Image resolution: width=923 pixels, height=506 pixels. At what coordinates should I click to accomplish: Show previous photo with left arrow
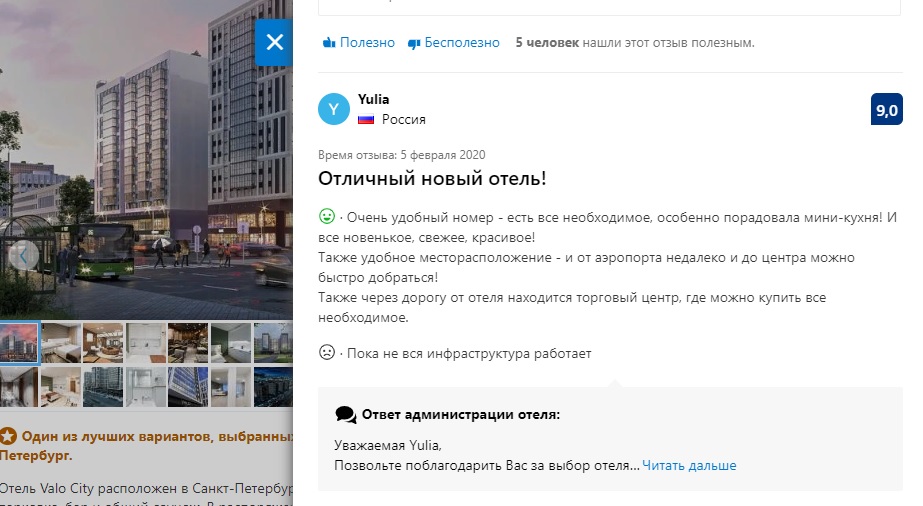24,255
